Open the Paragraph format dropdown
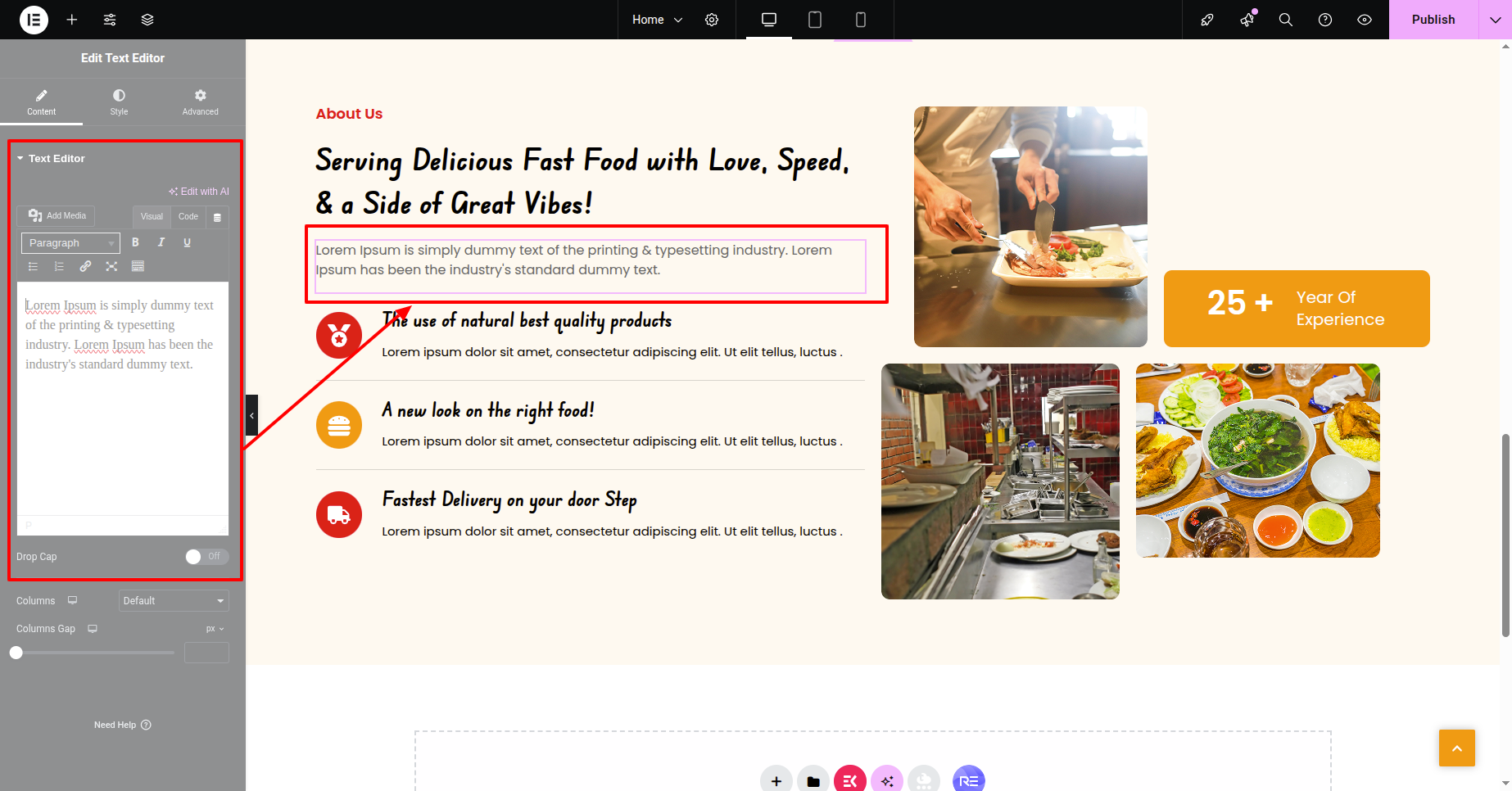This screenshot has height=791, width=1512. tap(70, 243)
